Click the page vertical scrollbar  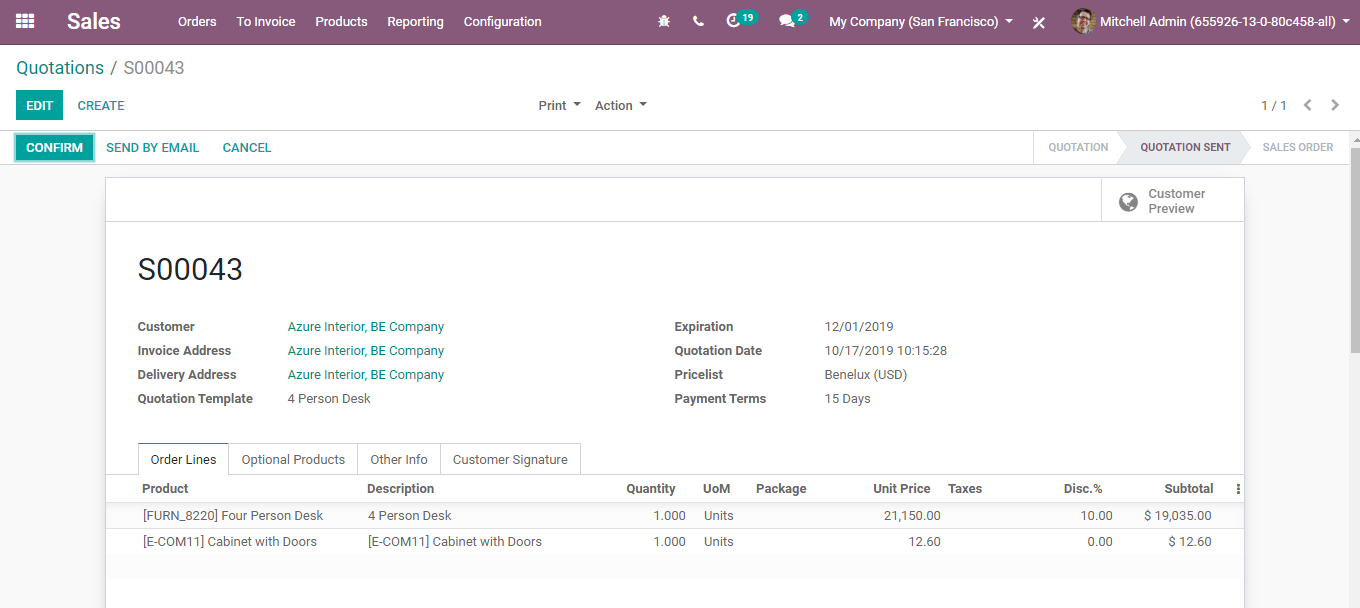(x=1355, y=250)
